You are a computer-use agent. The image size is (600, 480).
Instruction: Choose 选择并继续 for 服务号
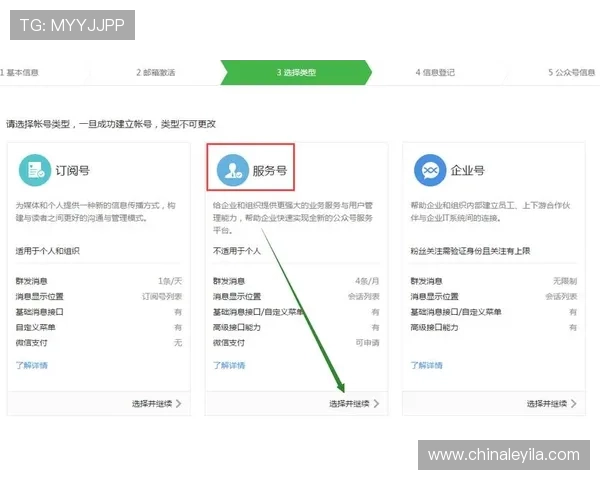click(x=349, y=403)
